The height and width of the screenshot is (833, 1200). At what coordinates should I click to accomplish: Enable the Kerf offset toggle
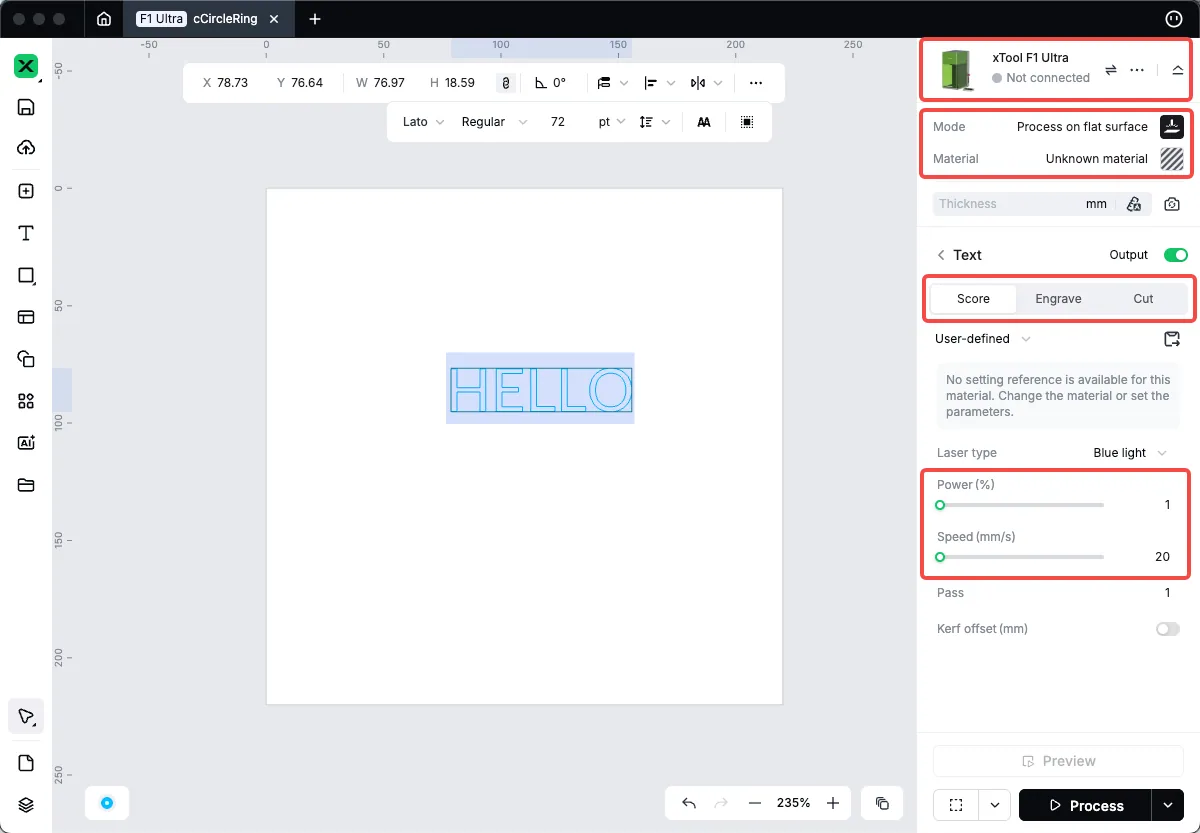1168,629
